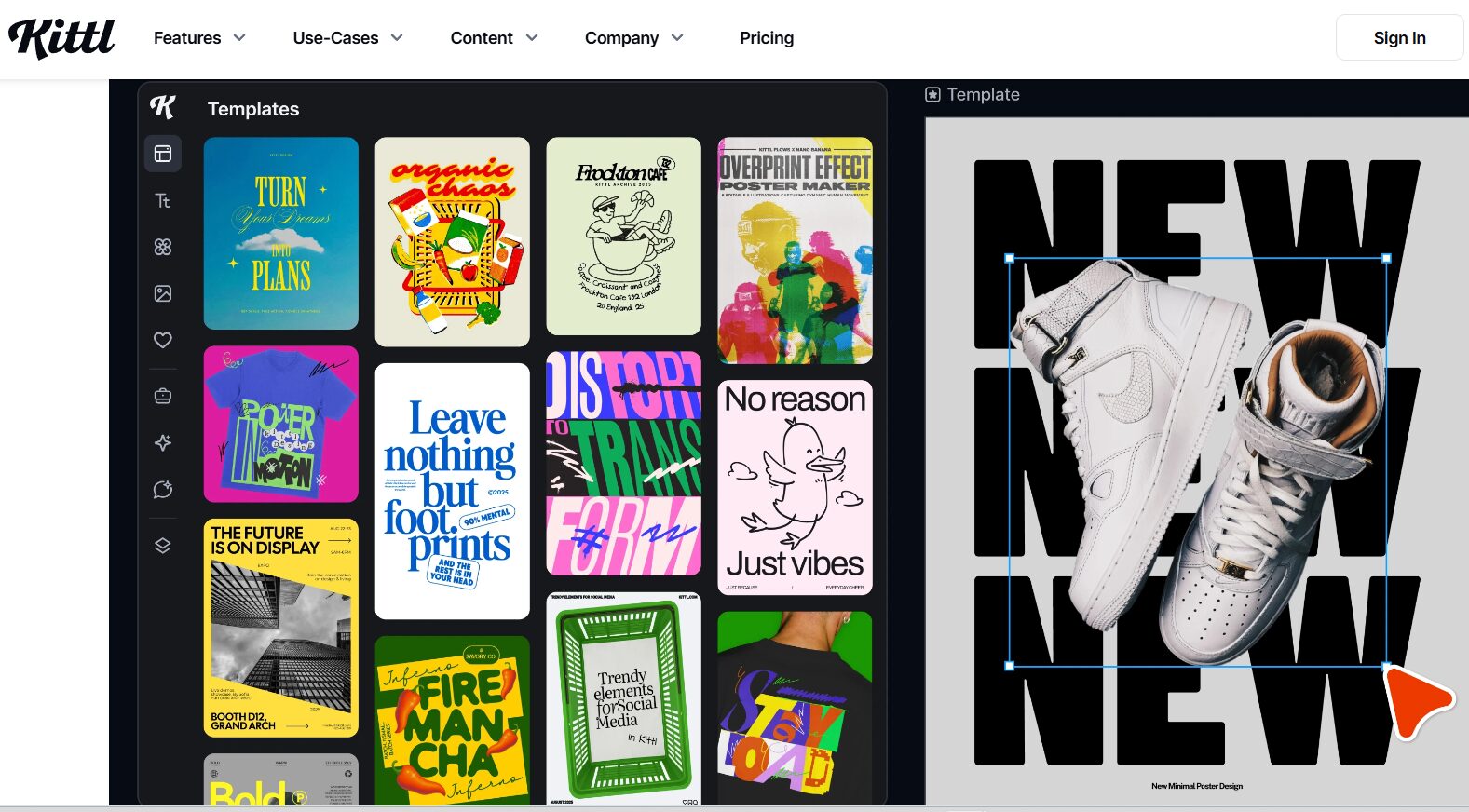The height and width of the screenshot is (812, 1469).
Task: Click the New Minimal Poster Design caption
Action: [x=1197, y=786]
